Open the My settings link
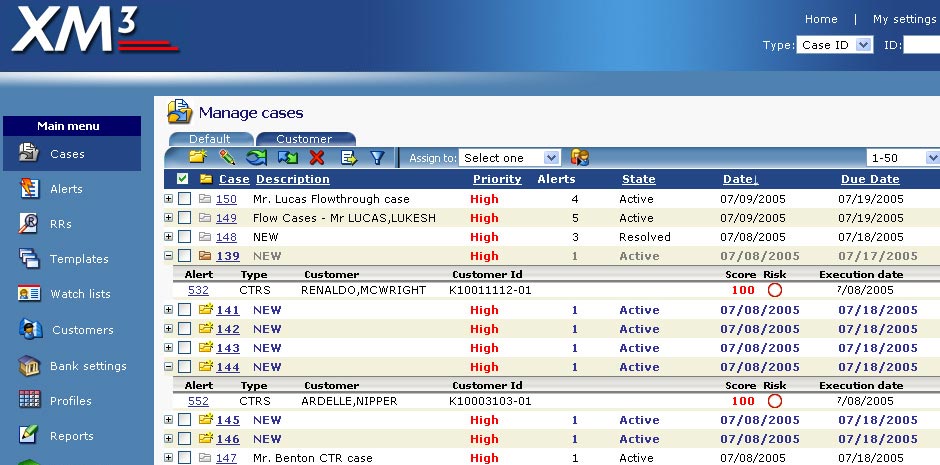Screen dimensions: 940x465 coord(904,19)
